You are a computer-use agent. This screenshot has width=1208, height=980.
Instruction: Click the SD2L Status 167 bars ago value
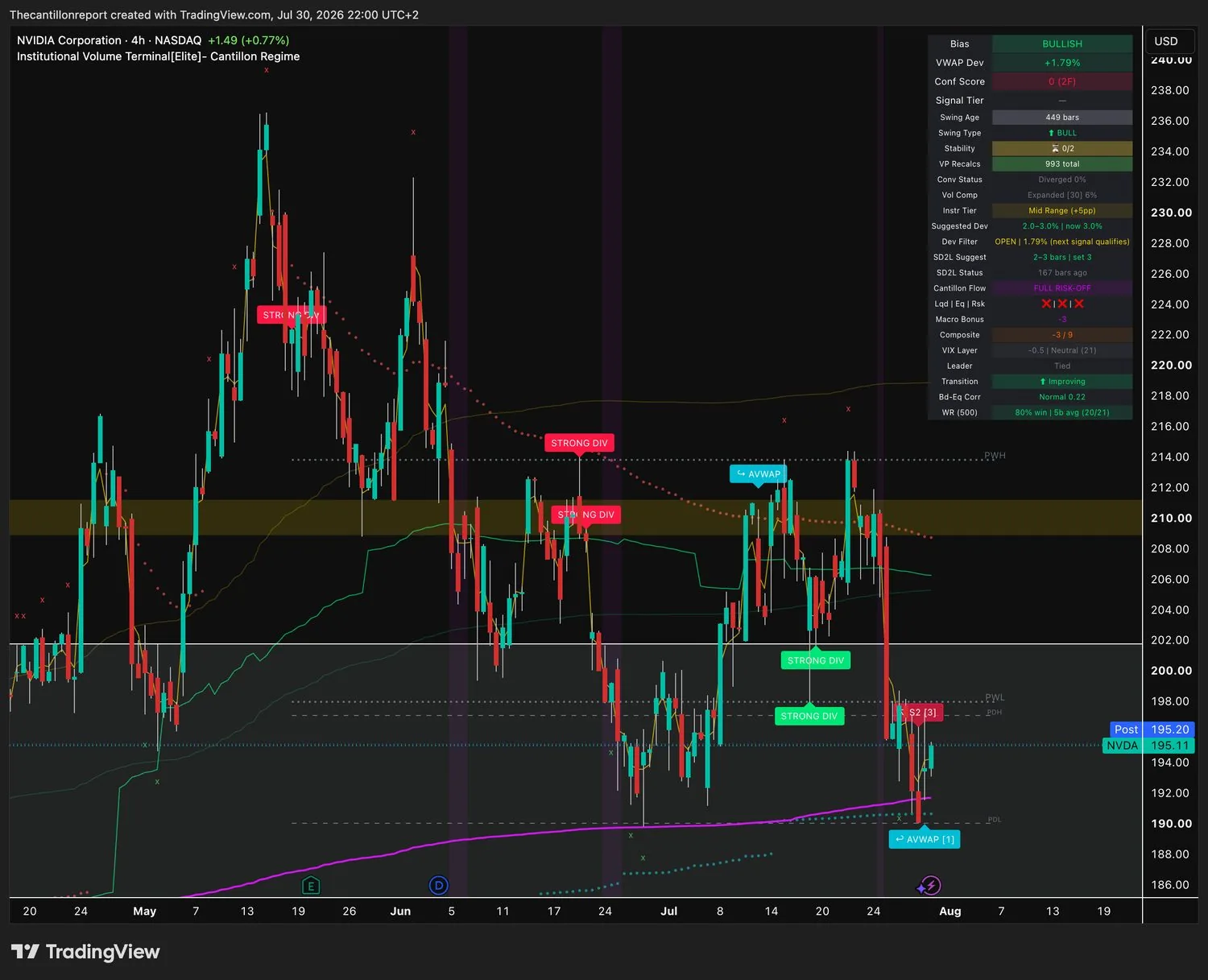(x=1062, y=273)
